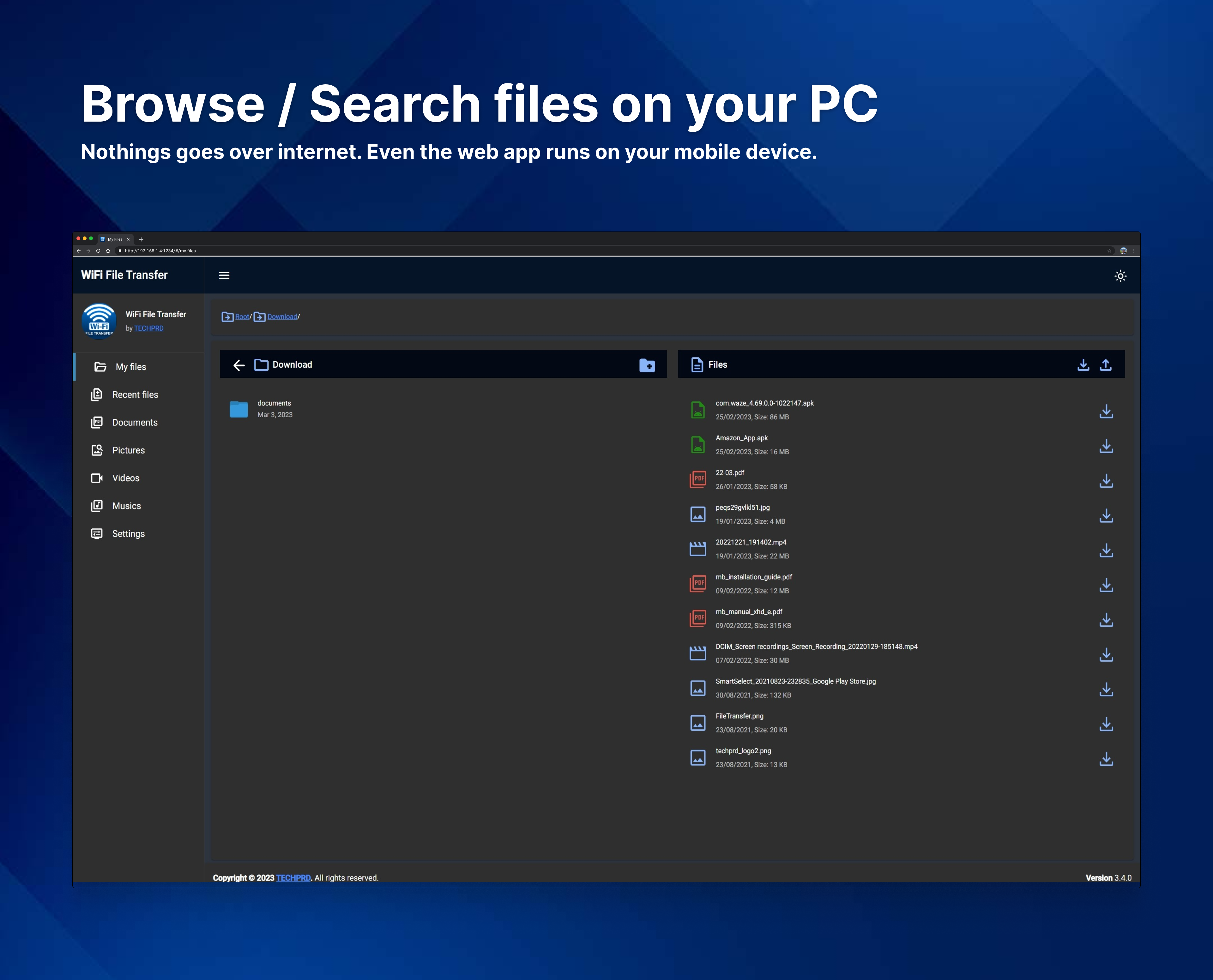
Task: Click the Download breadcrumb link
Action: (282, 317)
